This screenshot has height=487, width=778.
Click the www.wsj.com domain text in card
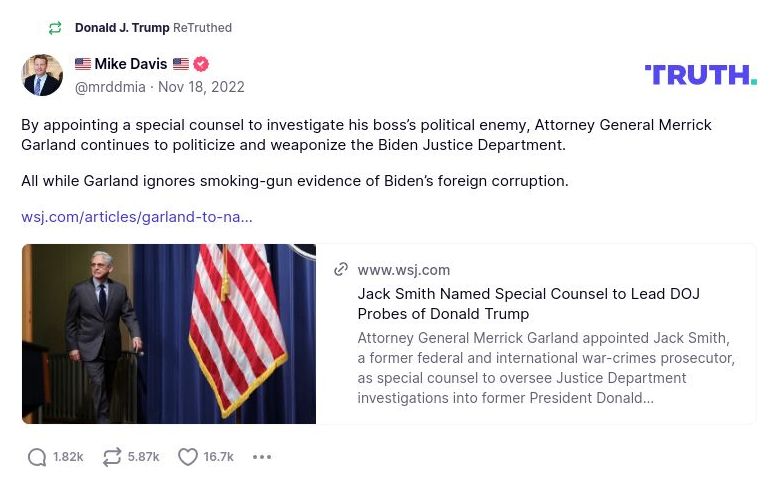(x=404, y=269)
